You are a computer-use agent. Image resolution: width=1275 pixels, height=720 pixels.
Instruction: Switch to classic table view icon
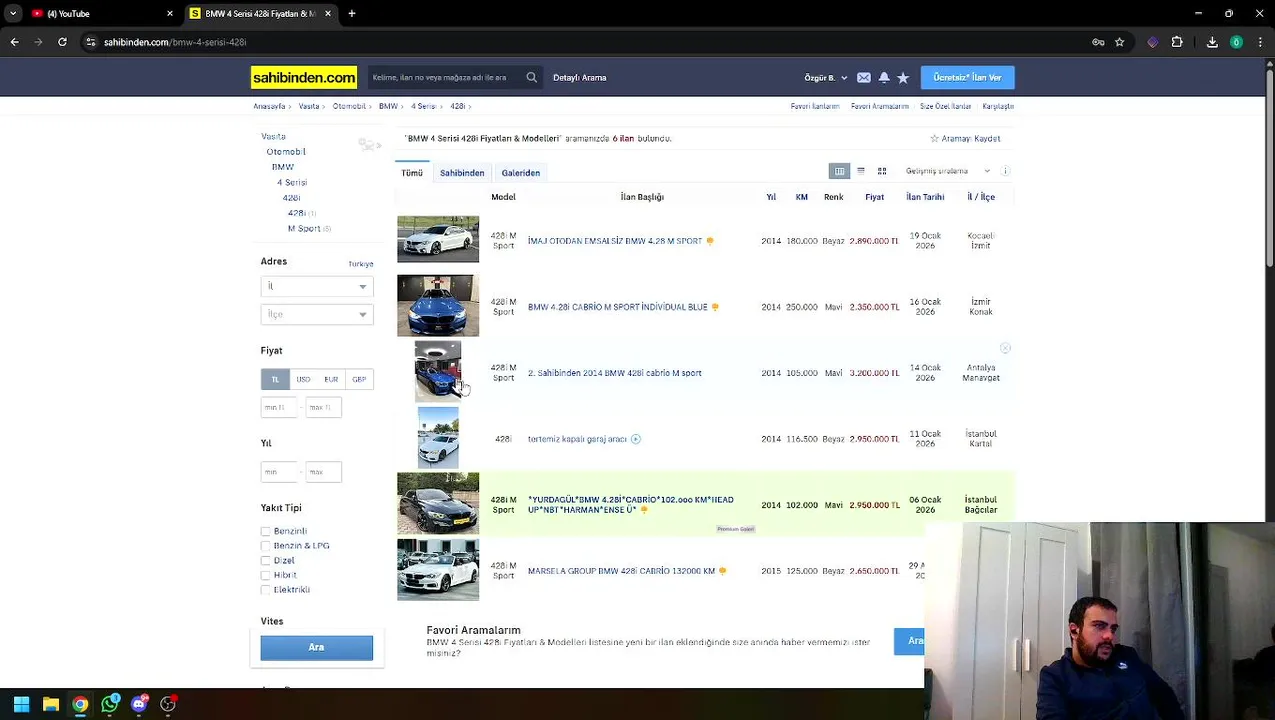[x=840, y=171]
